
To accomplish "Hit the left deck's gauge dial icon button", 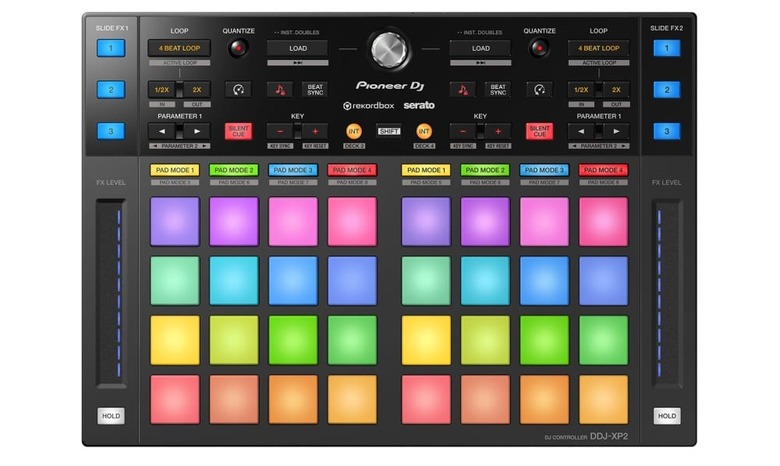I will pos(238,90).
